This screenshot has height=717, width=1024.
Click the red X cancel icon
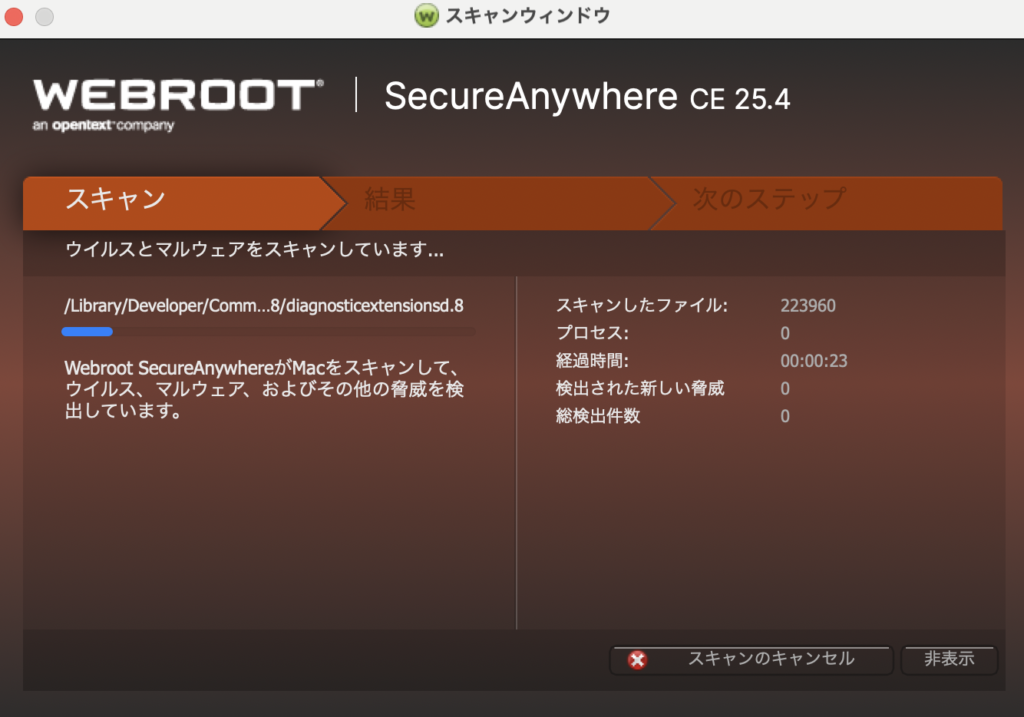(x=635, y=660)
